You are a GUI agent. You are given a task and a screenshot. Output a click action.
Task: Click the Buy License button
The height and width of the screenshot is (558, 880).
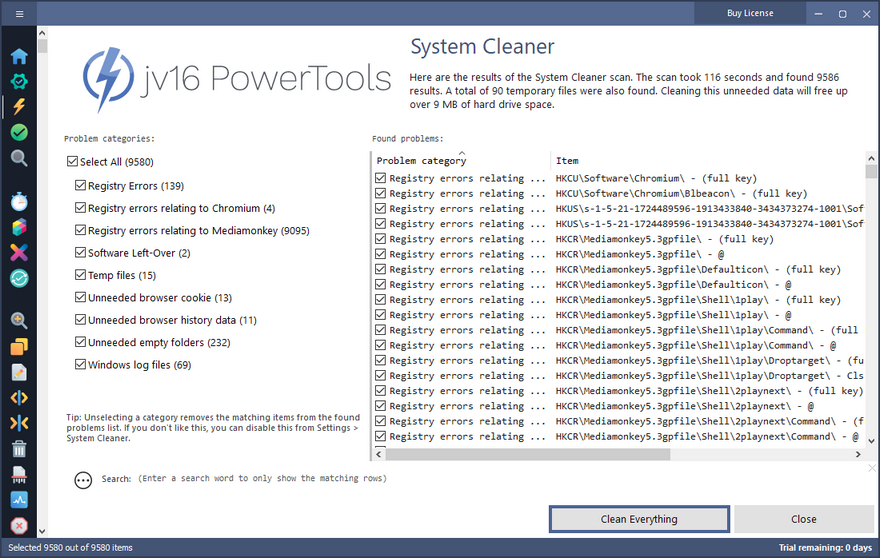pos(750,13)
